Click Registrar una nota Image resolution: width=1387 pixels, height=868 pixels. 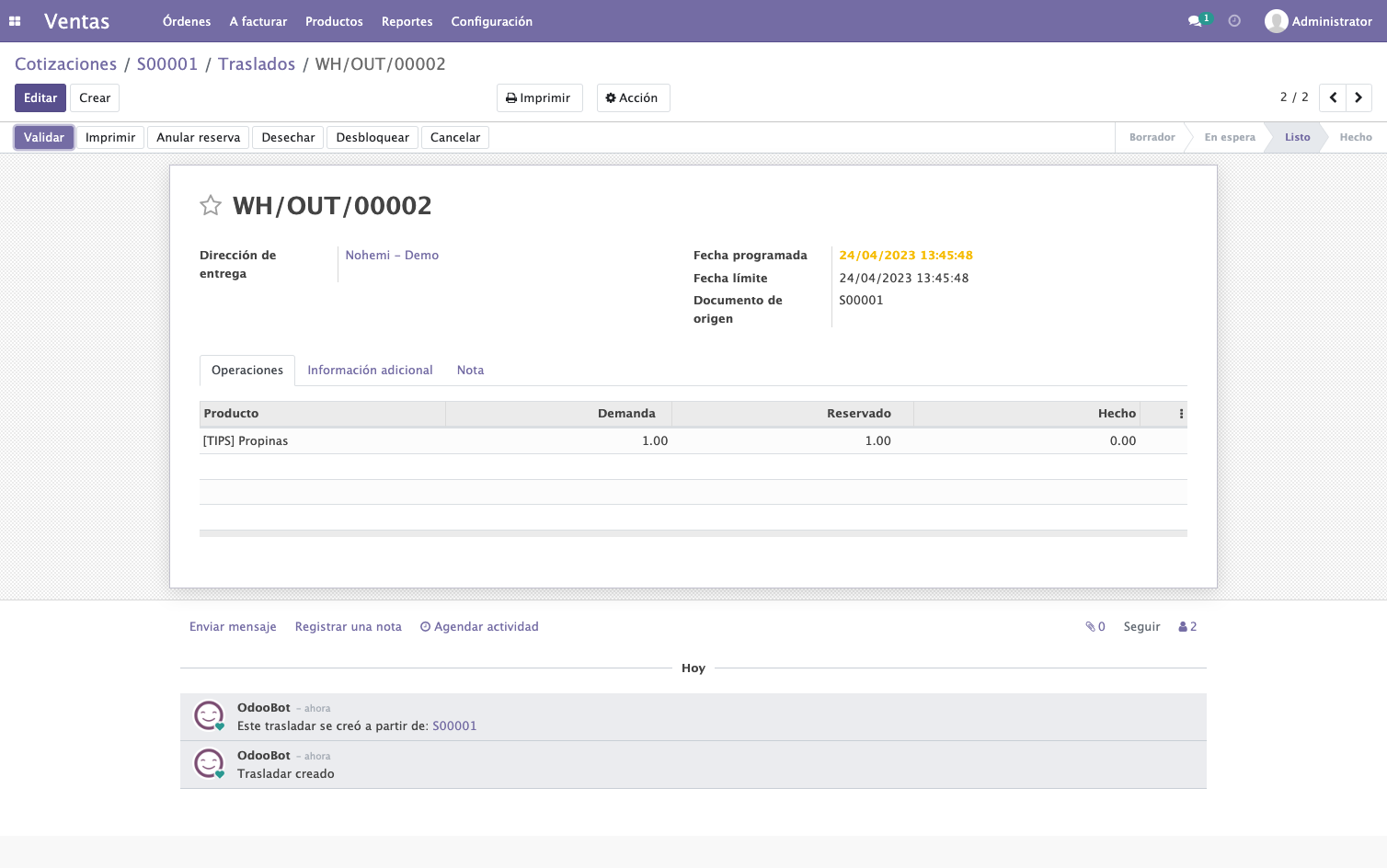click(349, 626)
